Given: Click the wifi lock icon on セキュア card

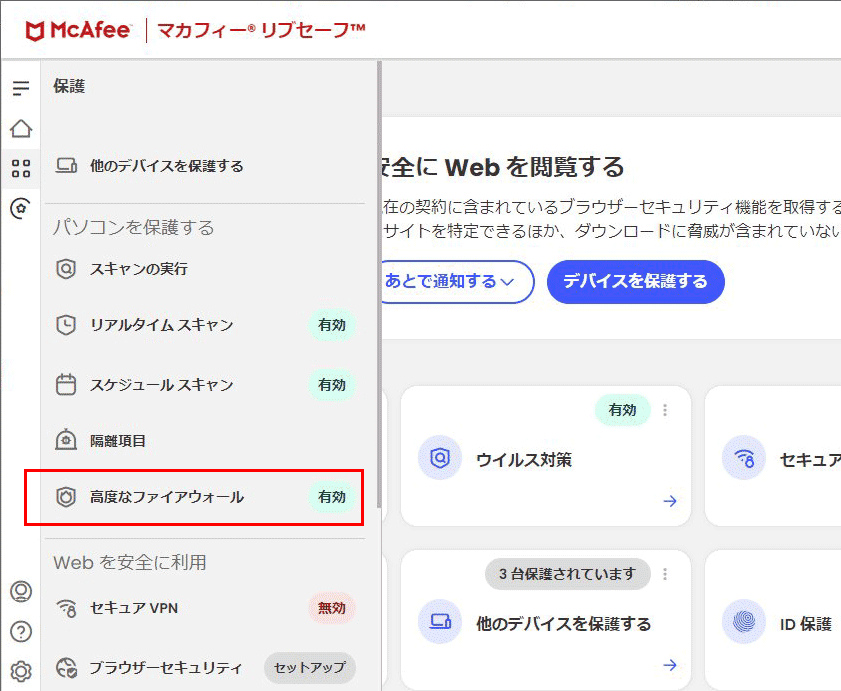Looking at the screenshot, I should coord(743,458).
